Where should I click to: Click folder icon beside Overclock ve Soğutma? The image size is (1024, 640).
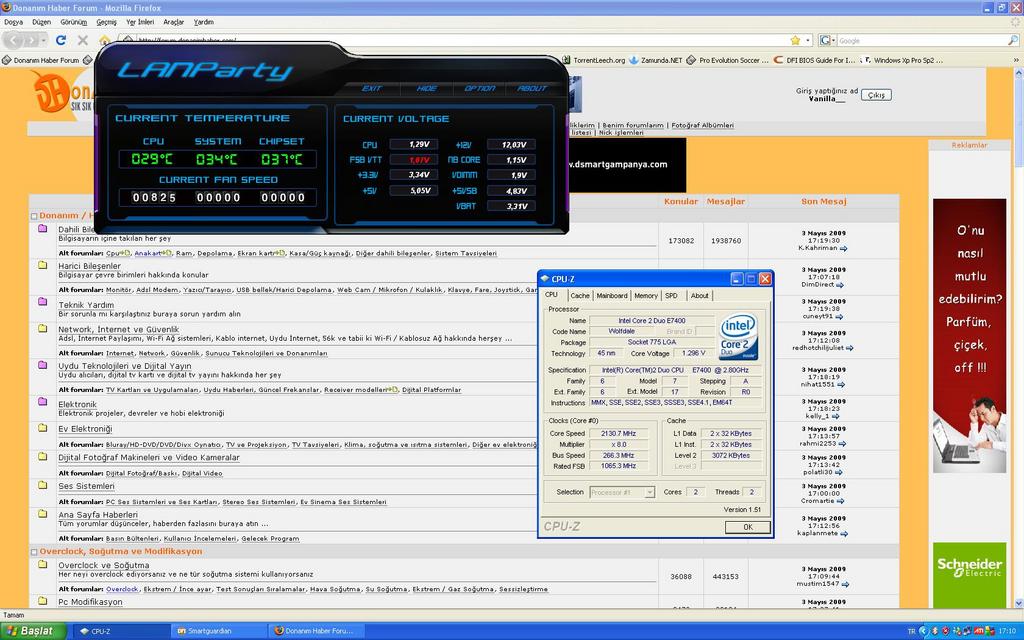click(x=42, y=564)
